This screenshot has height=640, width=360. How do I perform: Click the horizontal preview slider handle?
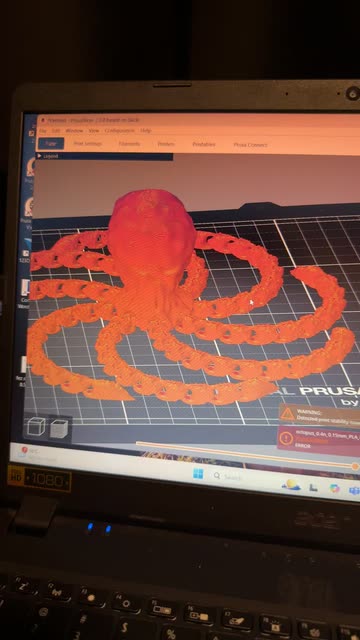click(x=355, y=466)
